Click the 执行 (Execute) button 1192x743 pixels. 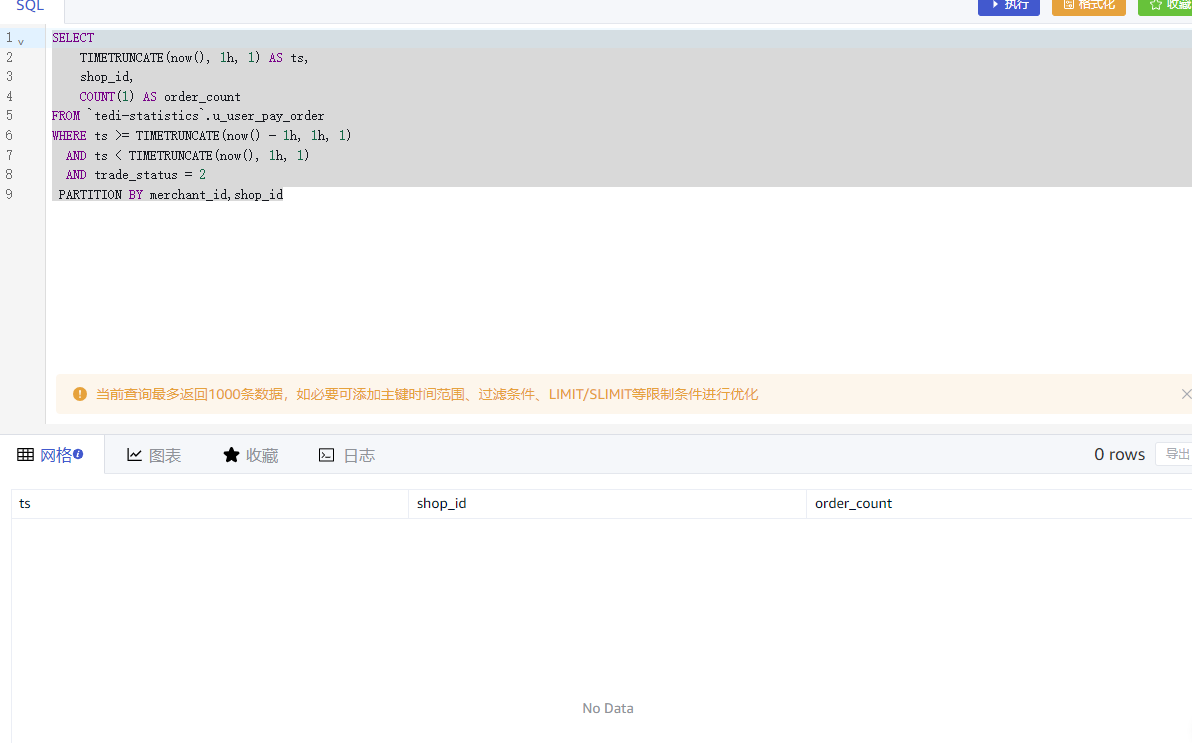1008,6
